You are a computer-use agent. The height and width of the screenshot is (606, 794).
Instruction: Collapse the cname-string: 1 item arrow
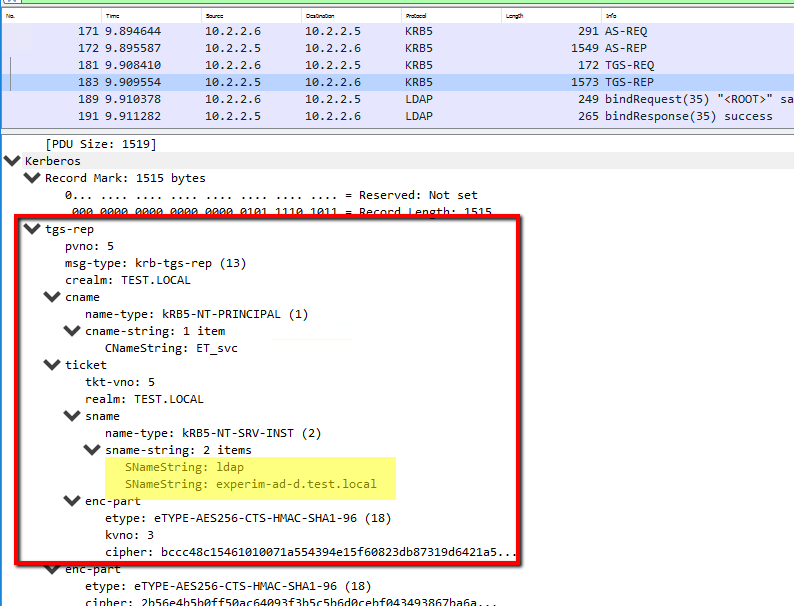71,331
